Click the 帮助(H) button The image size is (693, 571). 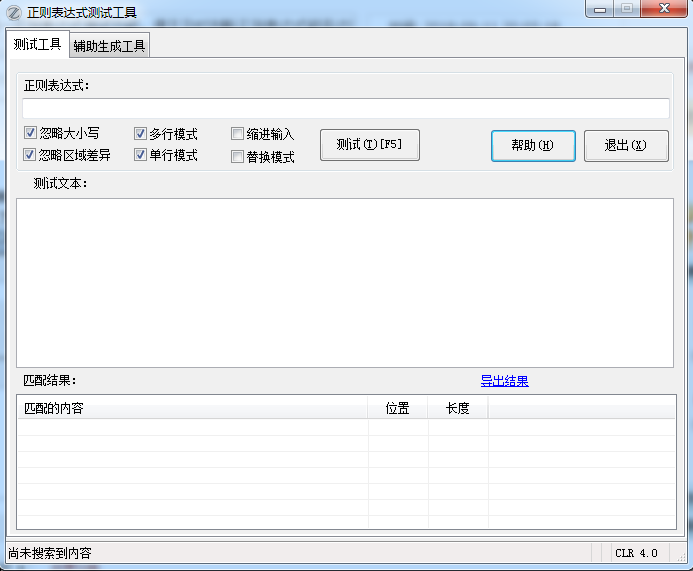[532, 145]
